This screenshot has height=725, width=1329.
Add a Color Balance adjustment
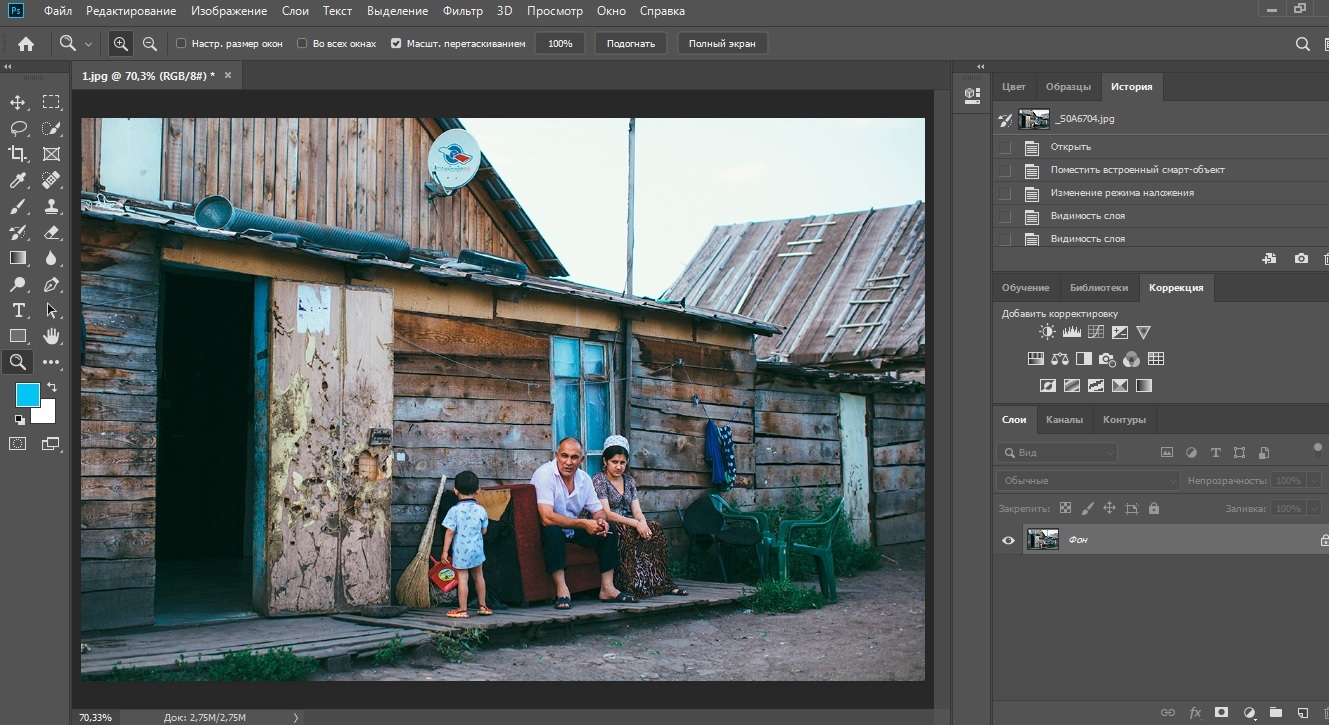[x=1060, y=359]
